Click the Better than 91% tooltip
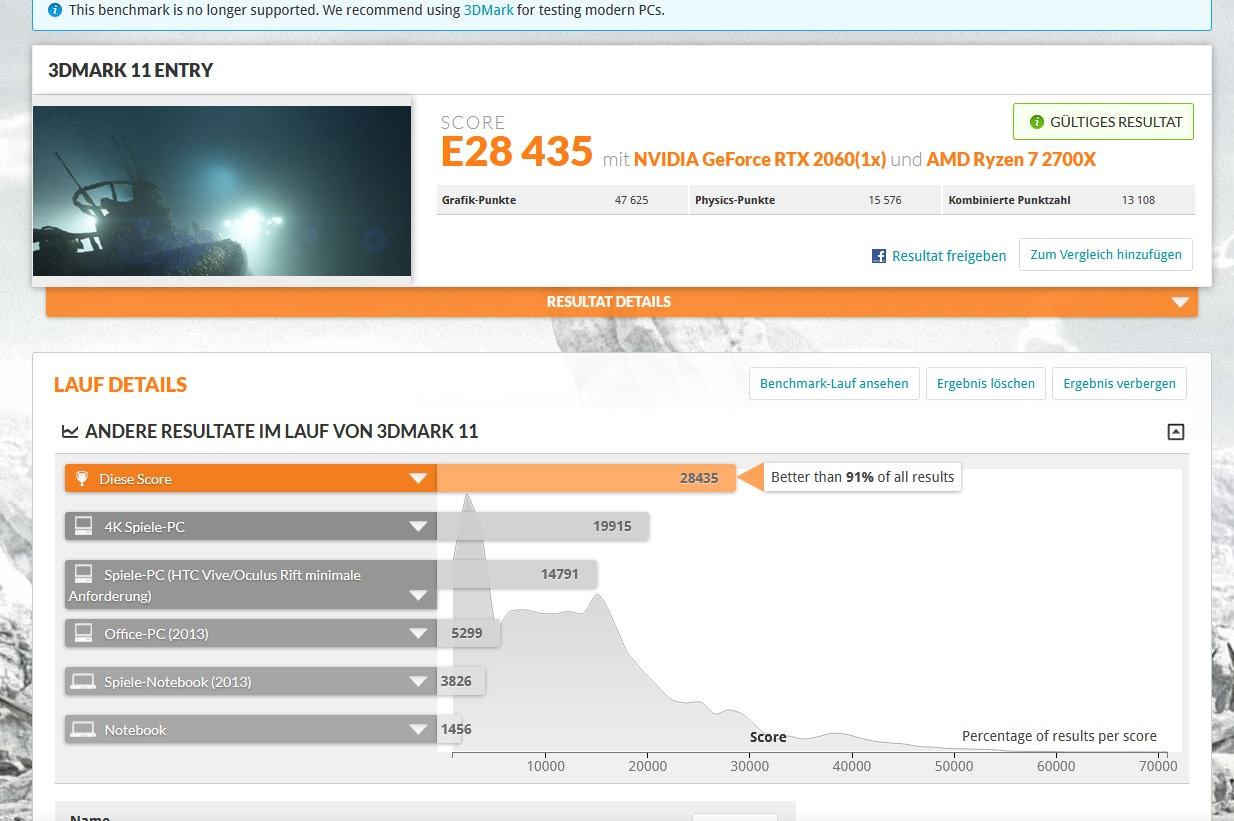Image resolution: width=1234 pixels, height=821 pixels. pyautogui.click(x=862, y=477)
